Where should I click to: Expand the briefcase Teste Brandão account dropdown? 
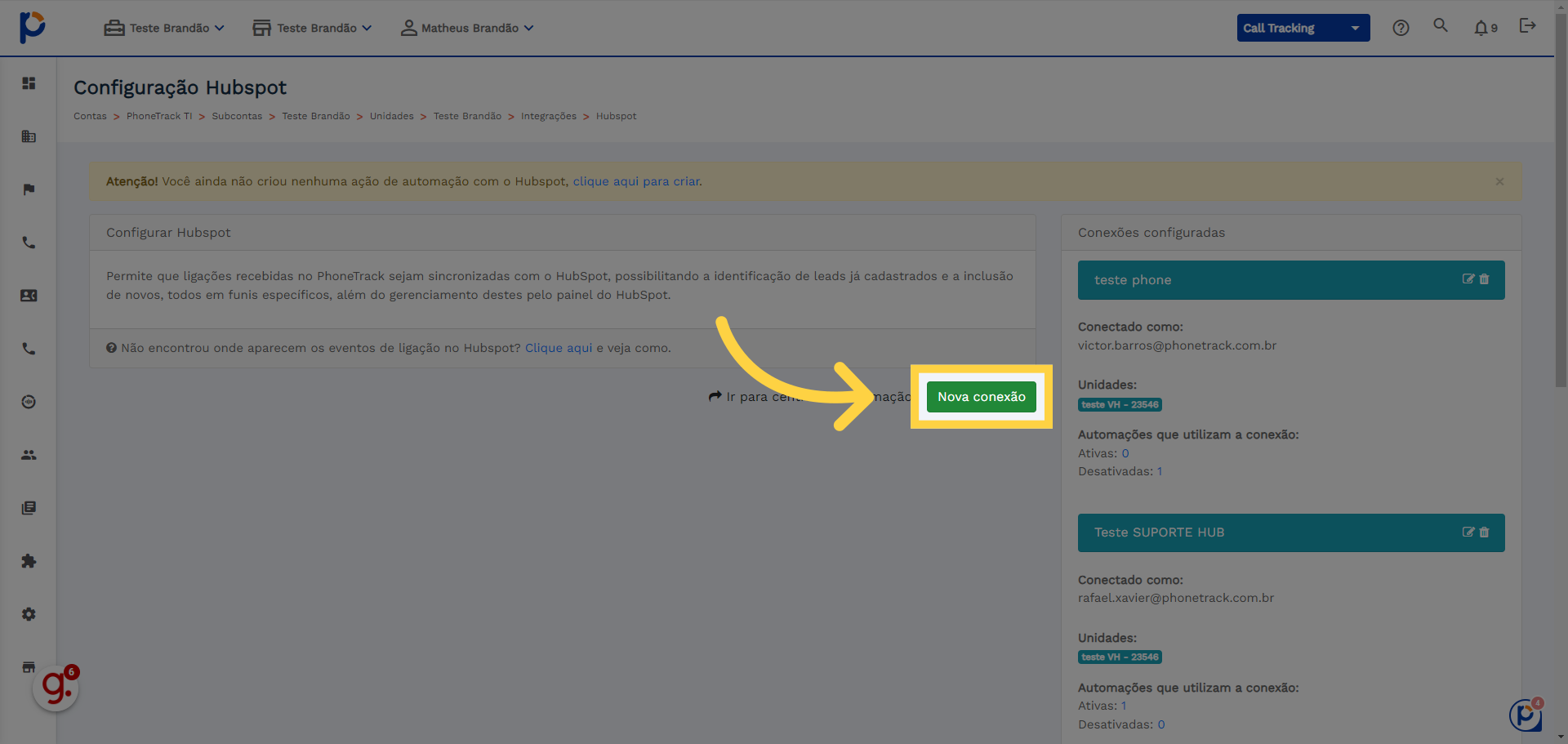click(164, 28)
